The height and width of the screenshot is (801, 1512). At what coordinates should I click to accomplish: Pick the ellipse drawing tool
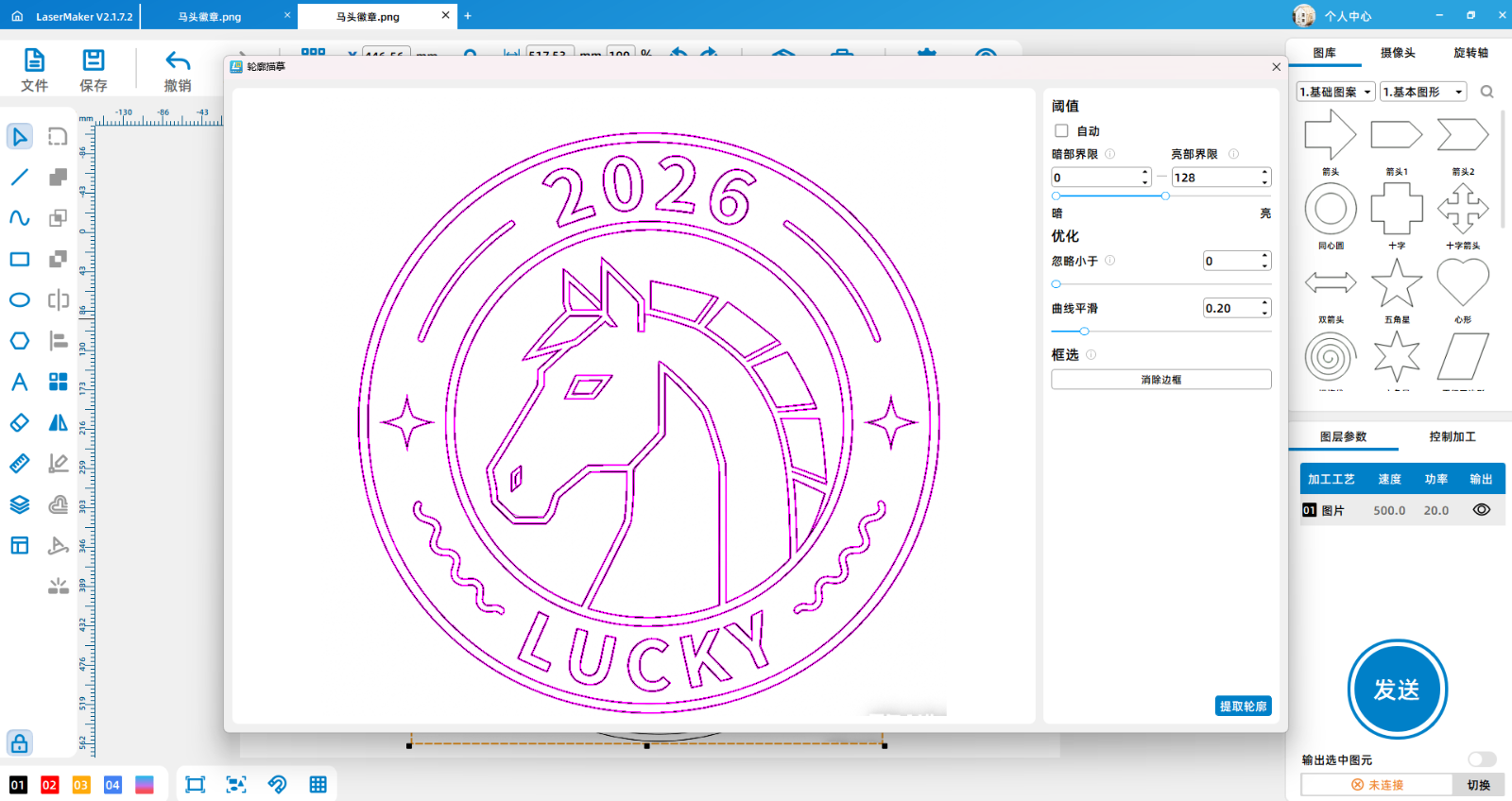coord(20,300)
